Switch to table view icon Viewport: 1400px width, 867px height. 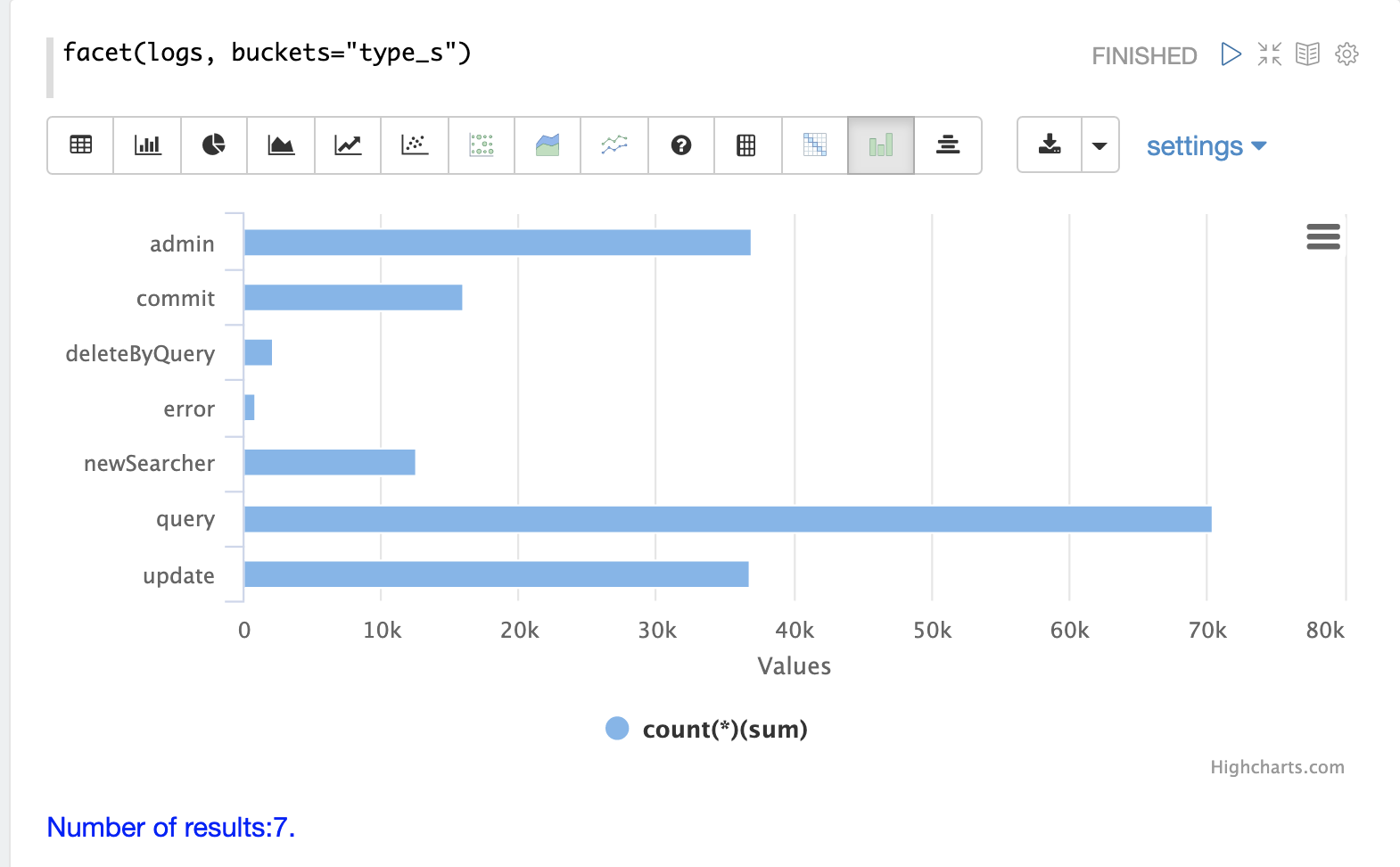pos(80,144)
